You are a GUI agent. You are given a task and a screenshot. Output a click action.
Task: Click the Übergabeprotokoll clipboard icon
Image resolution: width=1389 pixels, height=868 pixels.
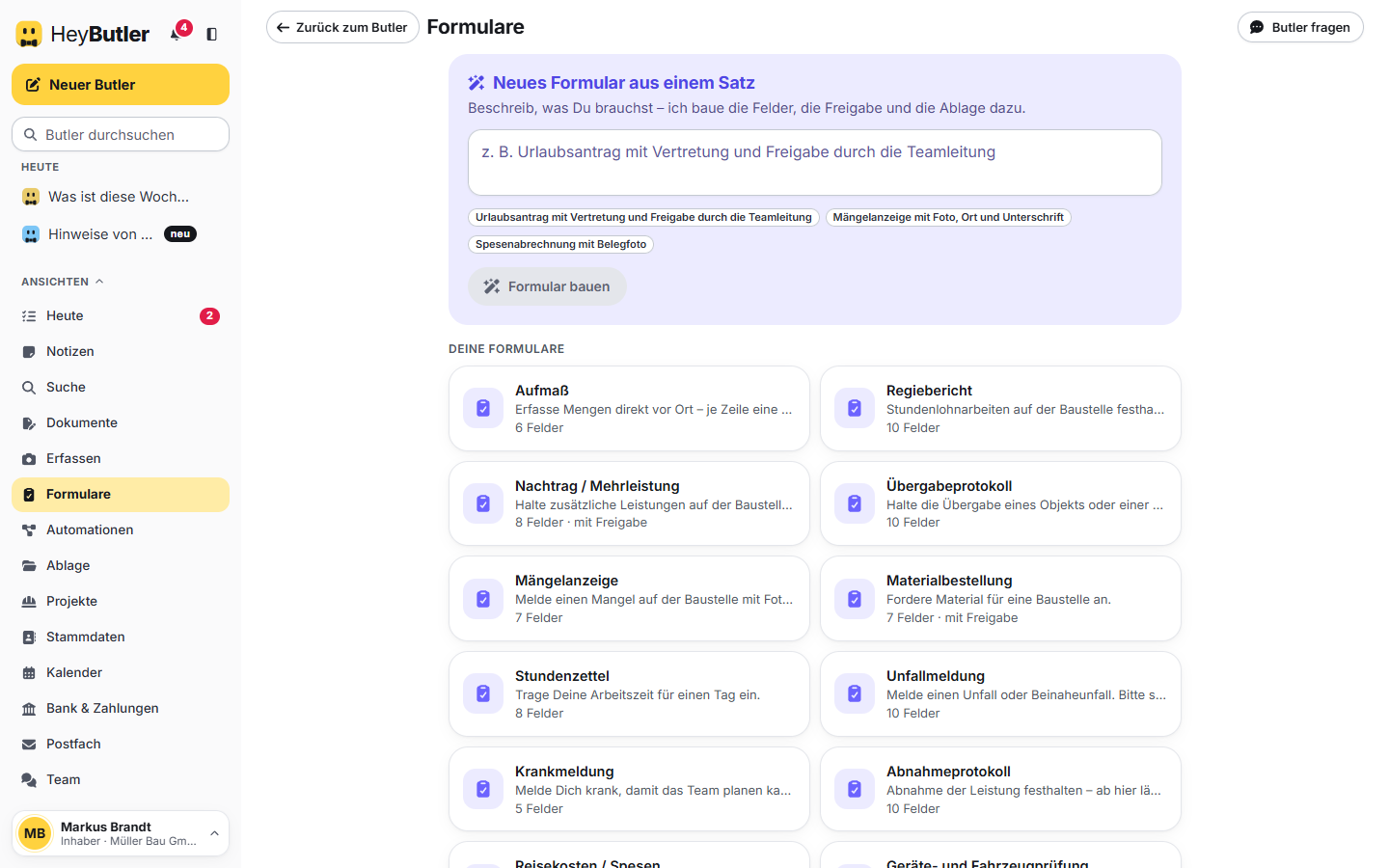coord(855,503)
